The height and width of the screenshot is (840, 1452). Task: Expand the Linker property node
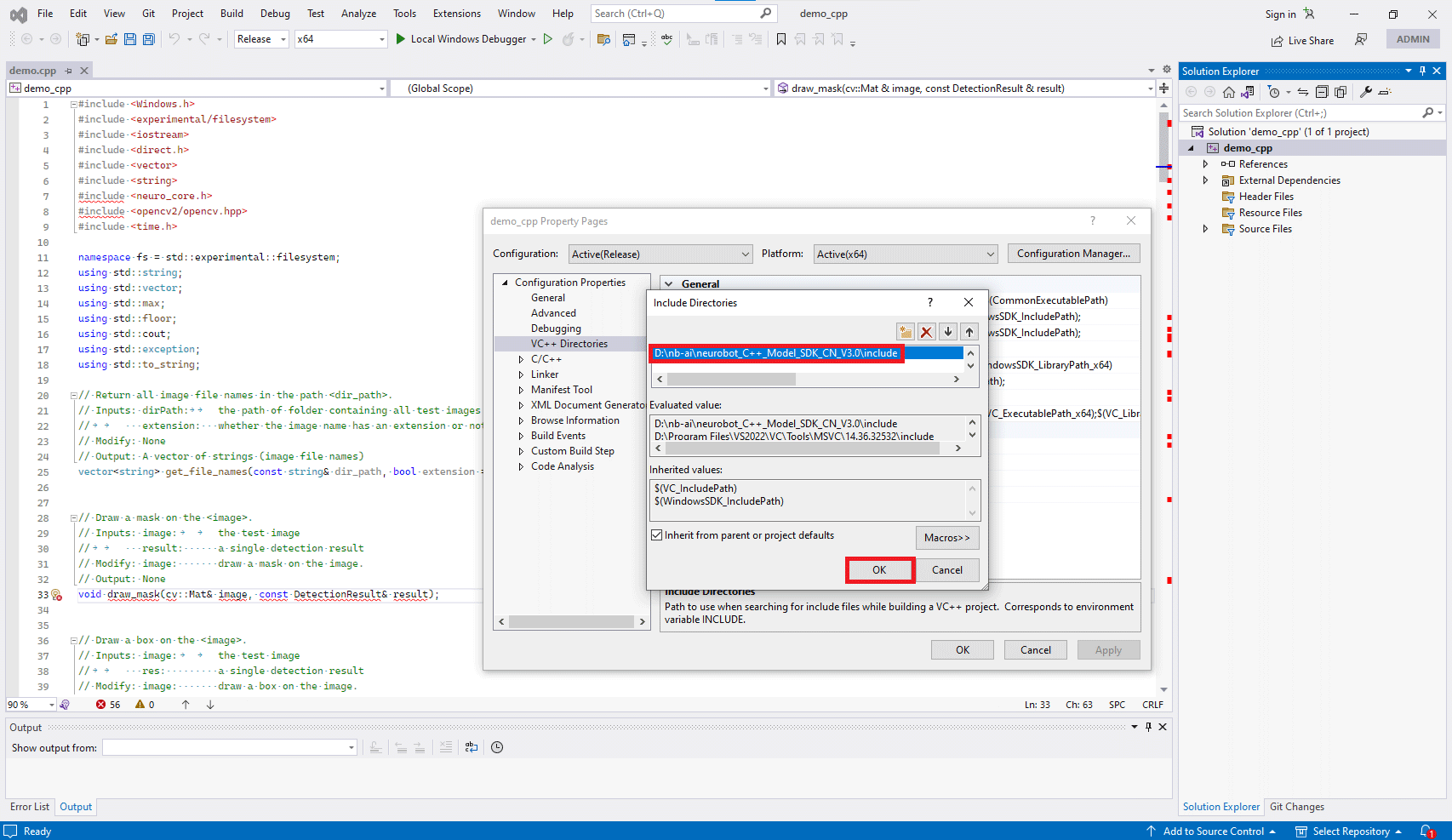click(x=521, y=374)
